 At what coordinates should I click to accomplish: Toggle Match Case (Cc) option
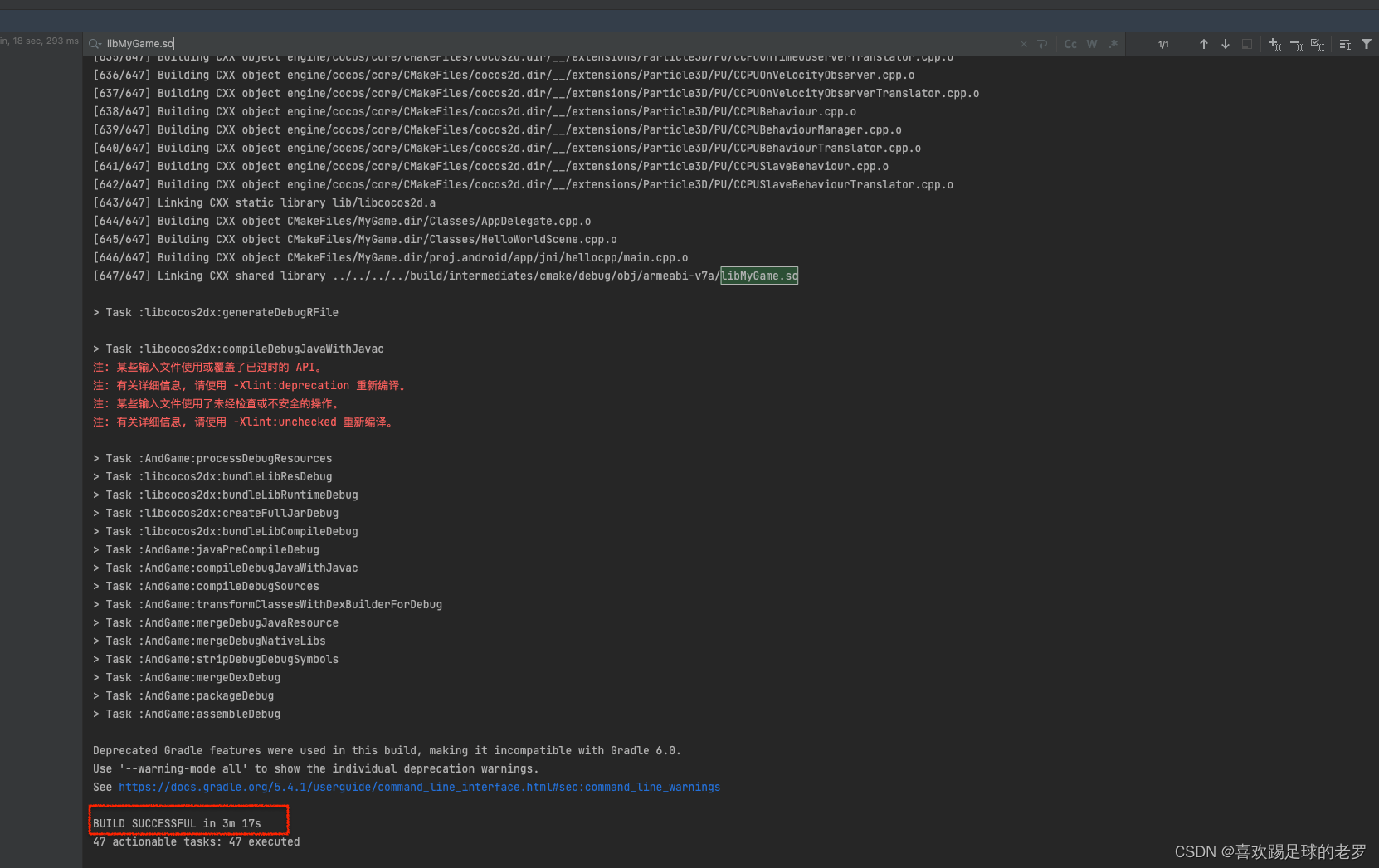coord(1070,44)
